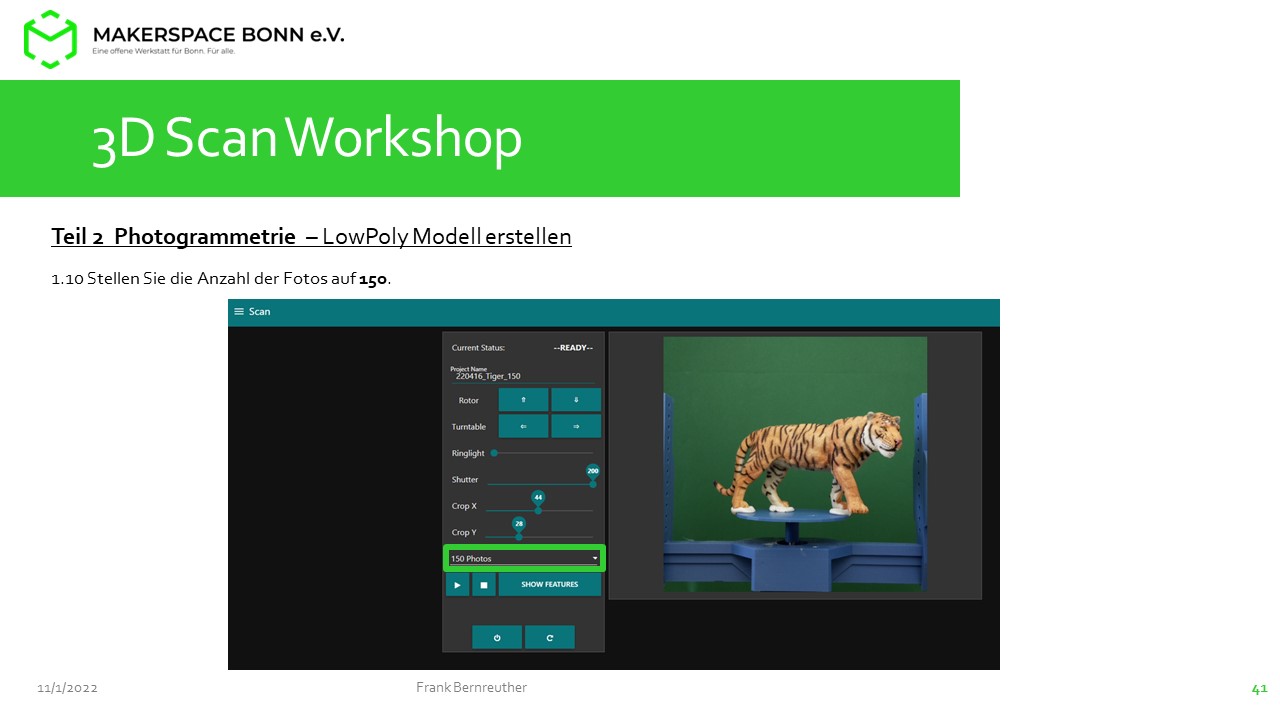Click the Project Name input field
This screenshot has width=1280, height=720.
pyautogui.click(x=523, y=376)
